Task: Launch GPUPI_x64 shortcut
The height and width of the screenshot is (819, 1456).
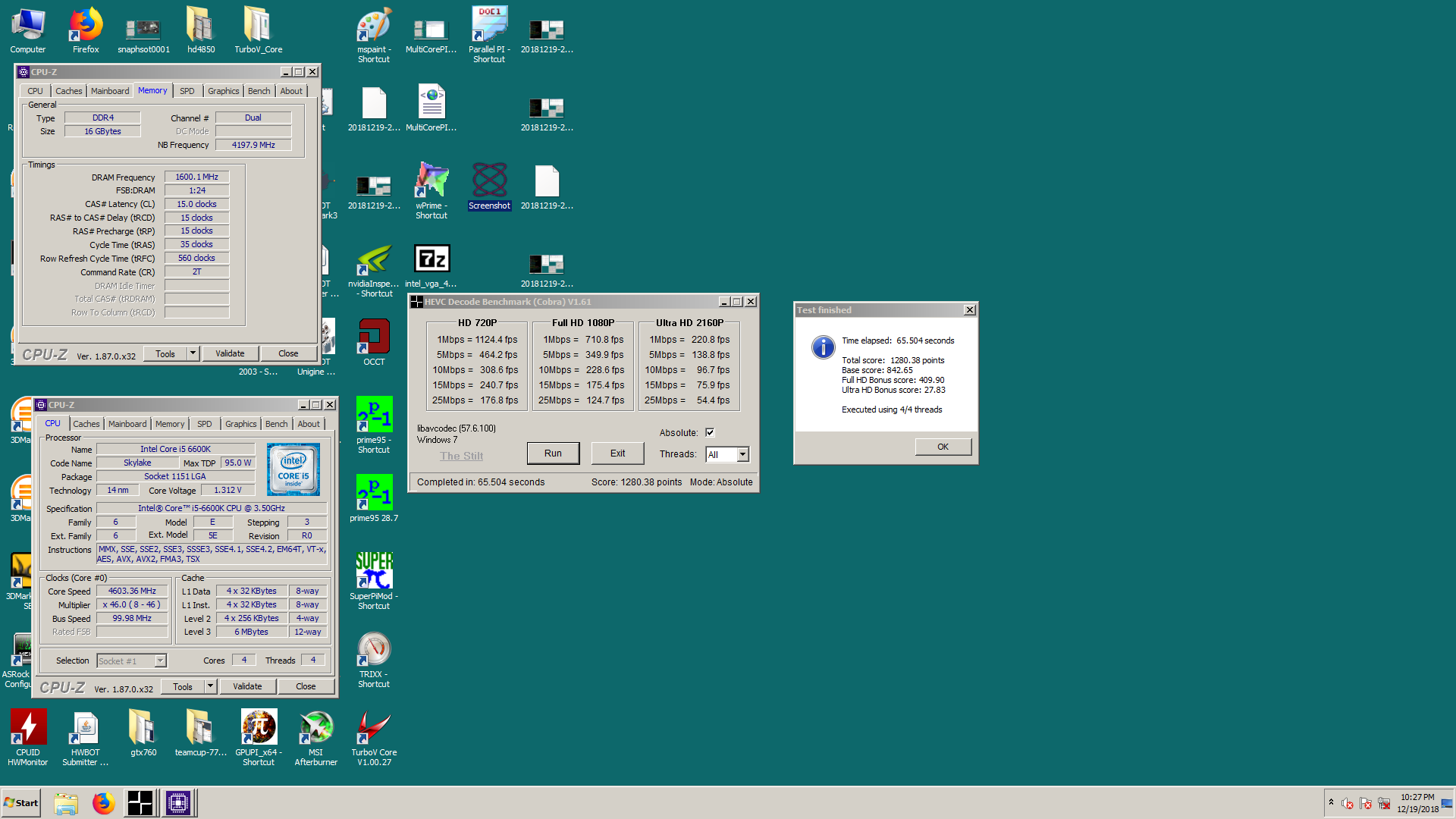Action: click(x=259, y=738)
